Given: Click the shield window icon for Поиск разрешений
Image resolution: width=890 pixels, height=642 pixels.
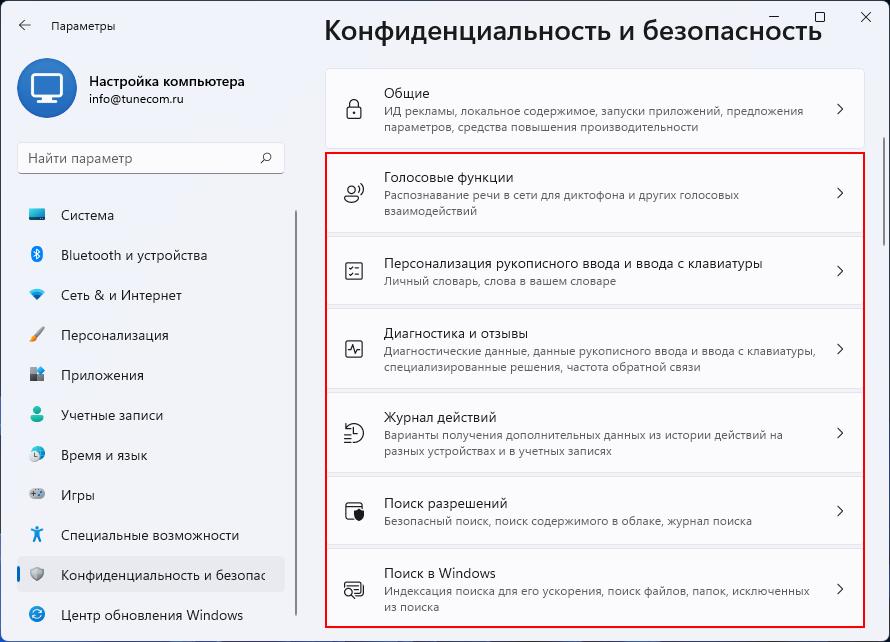Looking at the screenshot, I should coord(354,511).
